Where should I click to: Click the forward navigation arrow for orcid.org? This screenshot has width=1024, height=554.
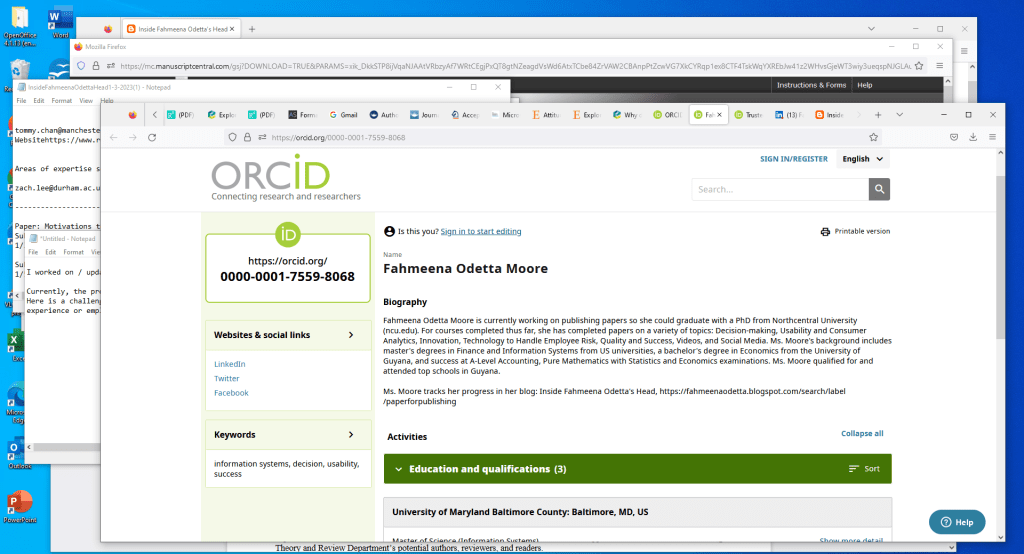pos(133,137)
